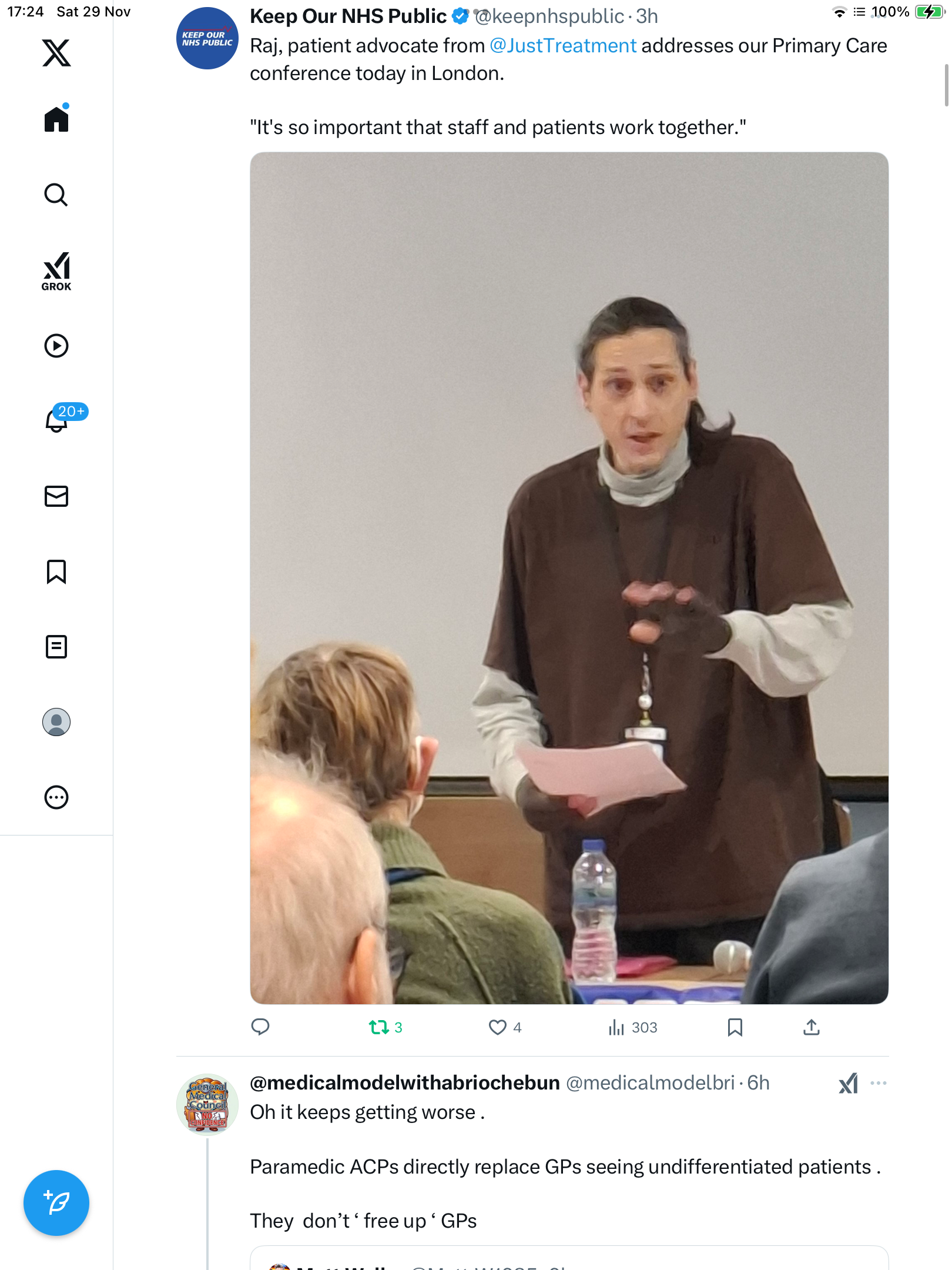This screenshot has height=1270, width=952.
Task: Expand the More options circle menu
Action: tap(56, 797)
